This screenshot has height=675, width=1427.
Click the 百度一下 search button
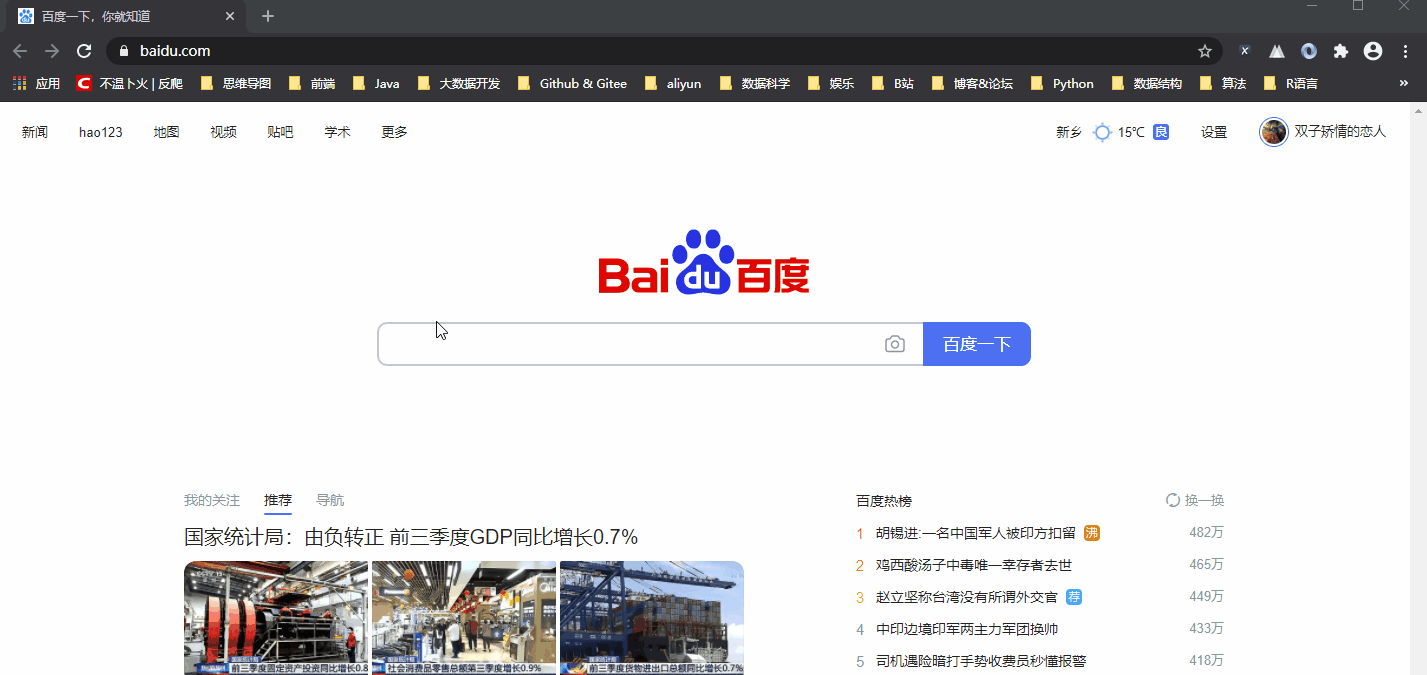click(x=977, y=344)
